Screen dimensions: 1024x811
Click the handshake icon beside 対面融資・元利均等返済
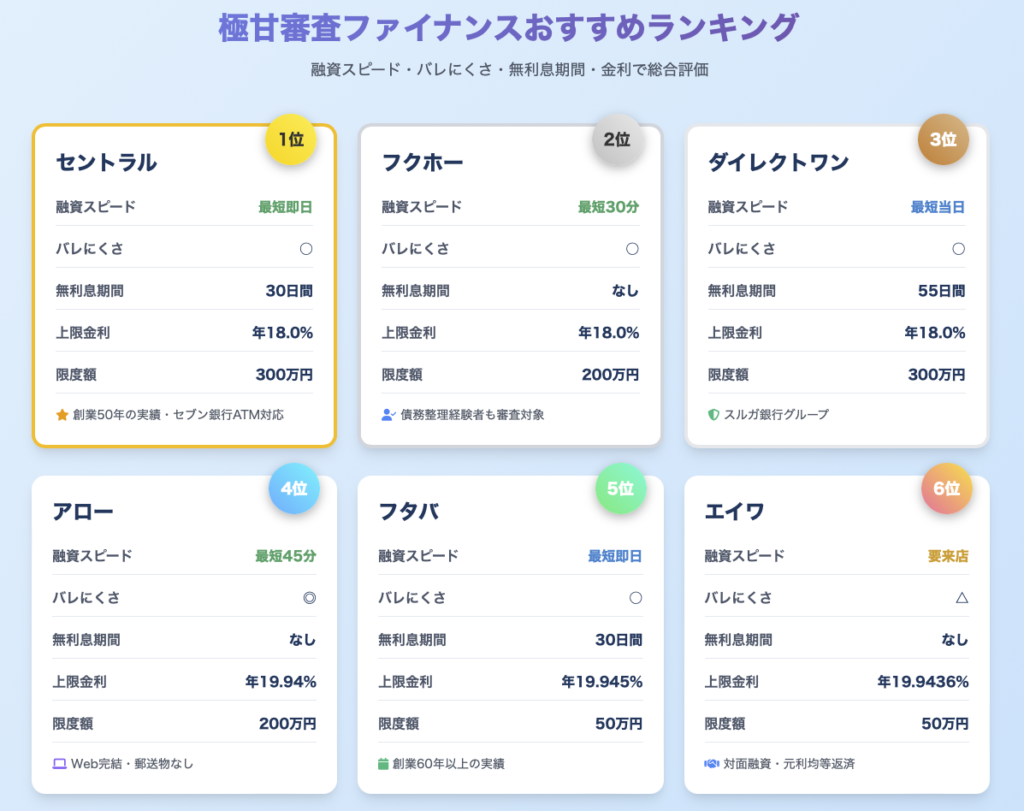coord(711,764)
